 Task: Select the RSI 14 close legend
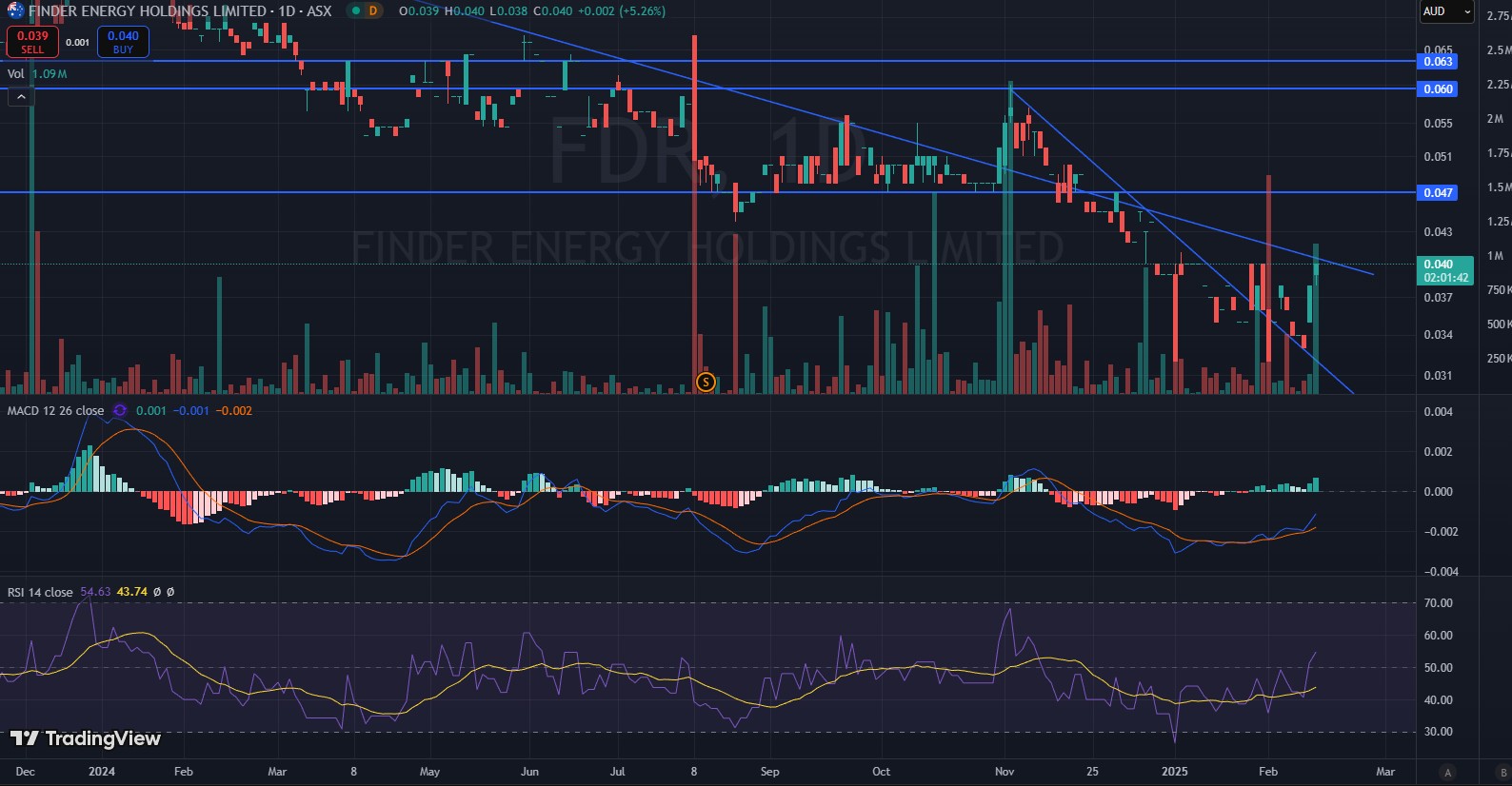(40, 592)
